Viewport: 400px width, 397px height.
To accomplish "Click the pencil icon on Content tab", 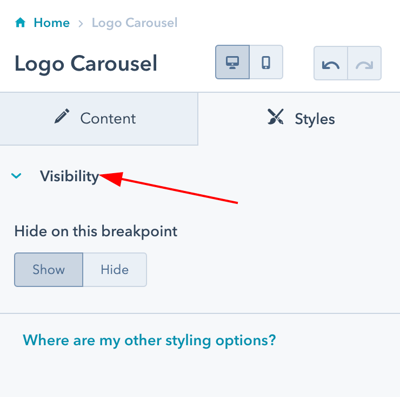I will coord(62,116).
